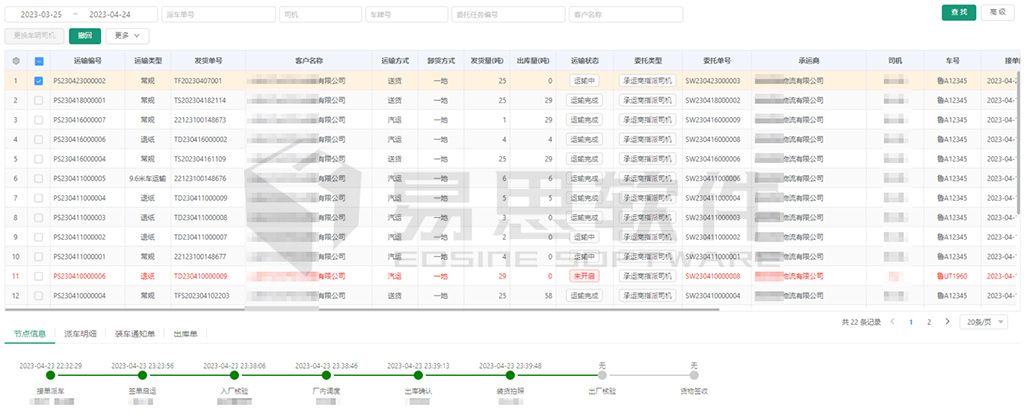
Task: Toggle the select-all checkbox in header
Action: pos(39,60)
